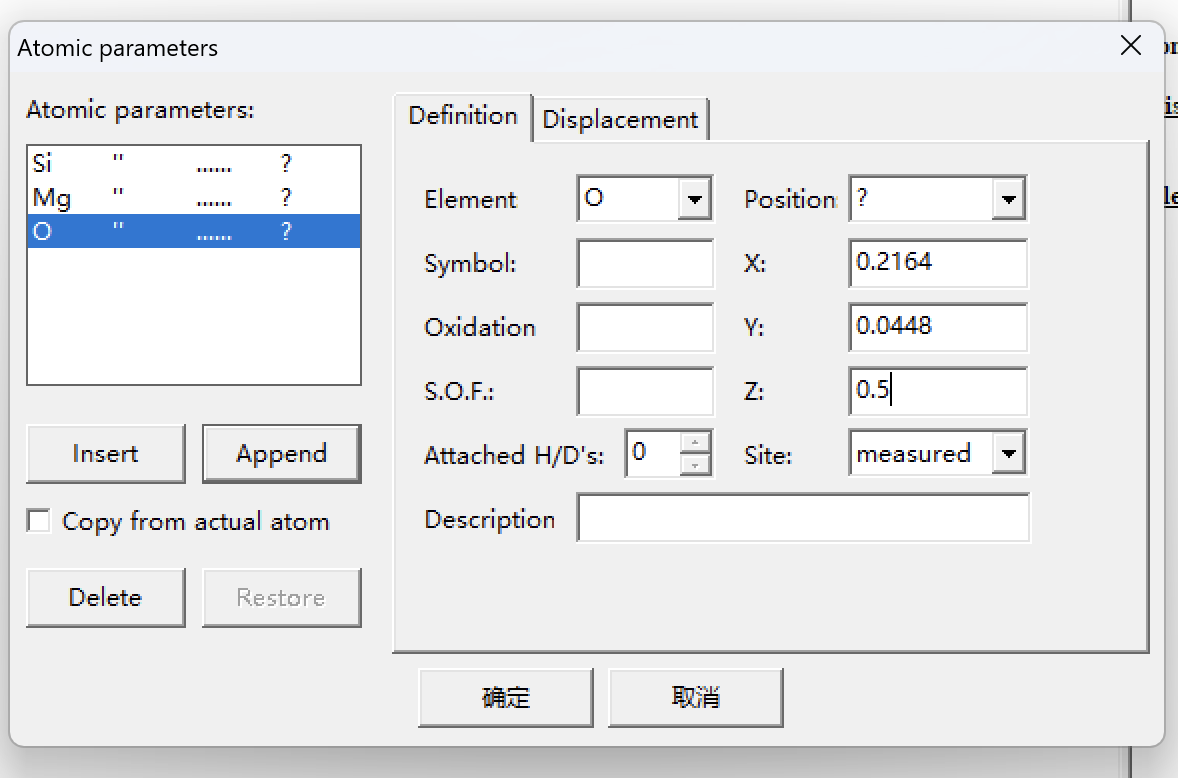
Task: Click the Description text field
Action: click(x=802, y=519)
